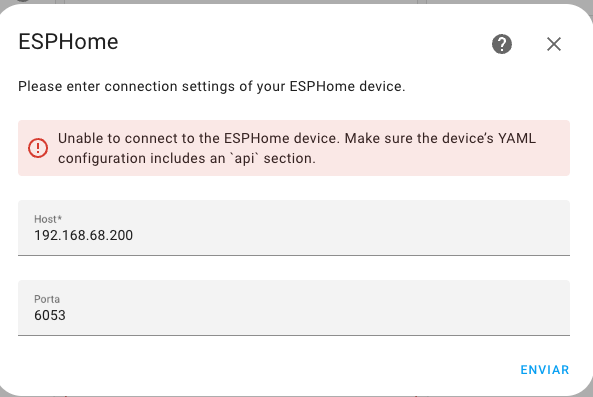Click the 192.168.68.200 host address text
Viewport: 593px width, 397px height.
pyautogui.click(x=84, y=236)
